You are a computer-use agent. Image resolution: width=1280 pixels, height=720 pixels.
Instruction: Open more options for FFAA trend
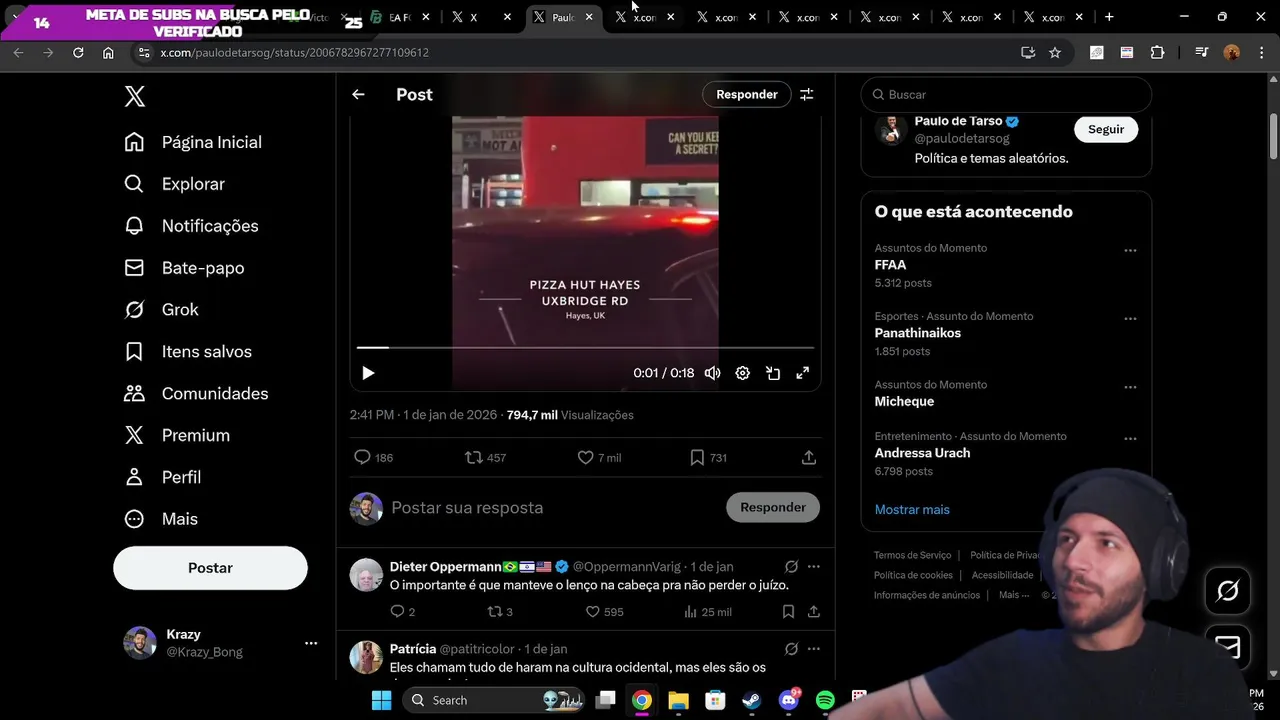coord(1130,250)
